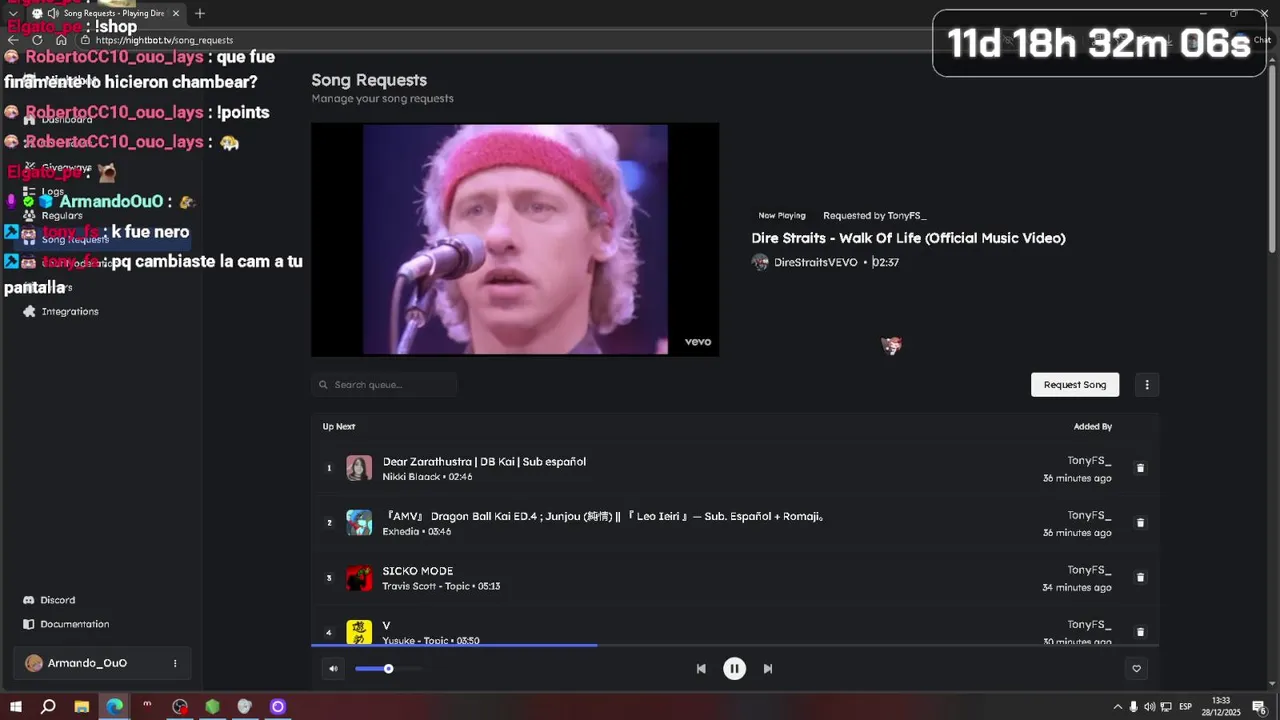The height and width of the screenshot is (720, 1280).
Task: Delete Dragon Ball Kai ED.4 AMV song
Action: click(x=1140, y=523)
